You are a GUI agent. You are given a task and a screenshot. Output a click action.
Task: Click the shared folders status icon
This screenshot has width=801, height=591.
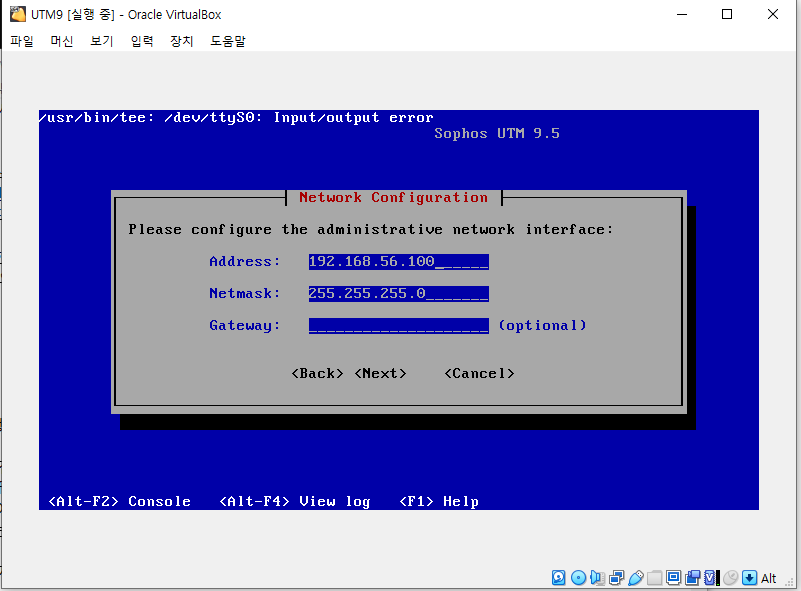654,578
